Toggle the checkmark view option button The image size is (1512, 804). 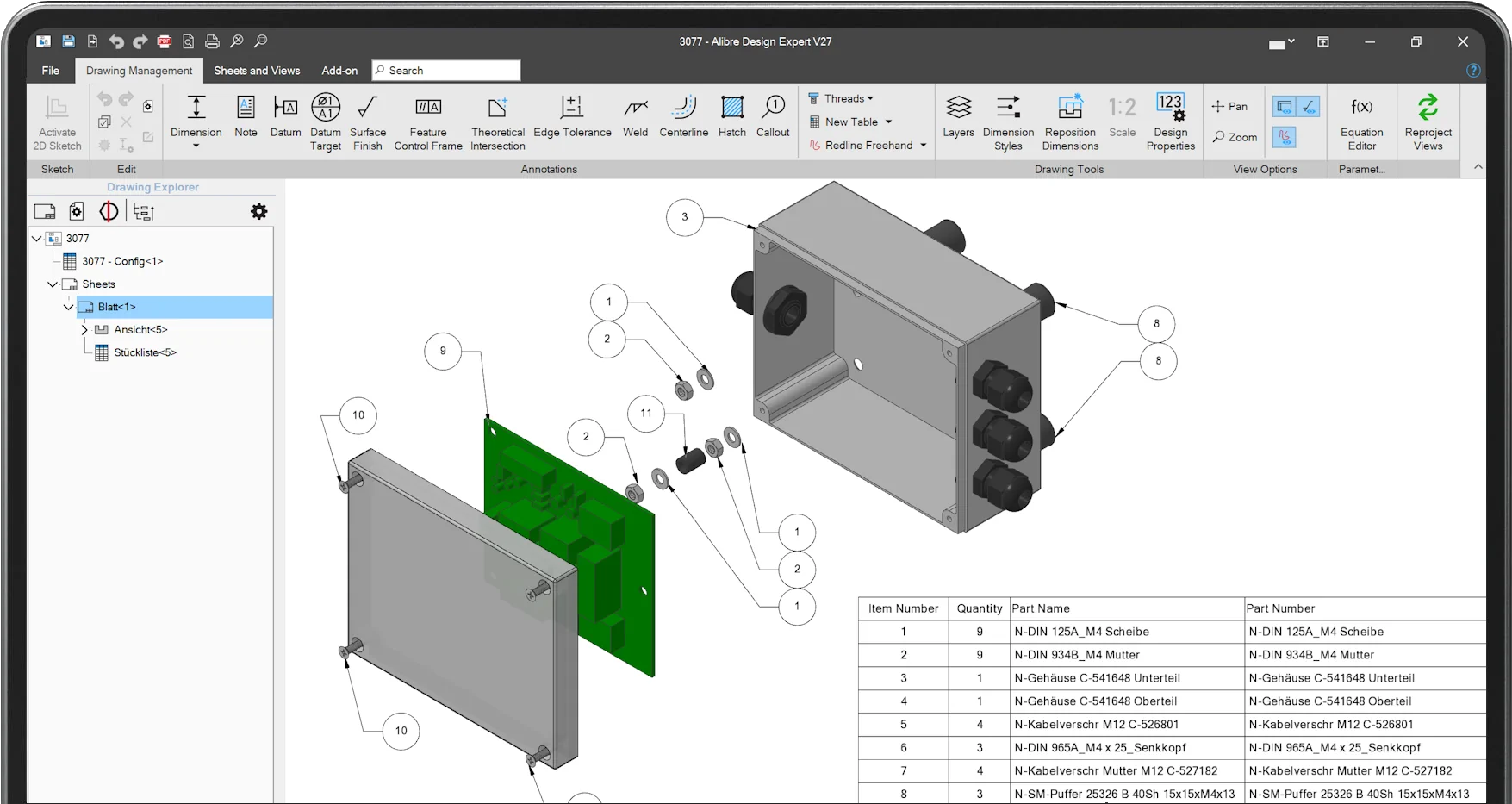(x=1308, y=107)
